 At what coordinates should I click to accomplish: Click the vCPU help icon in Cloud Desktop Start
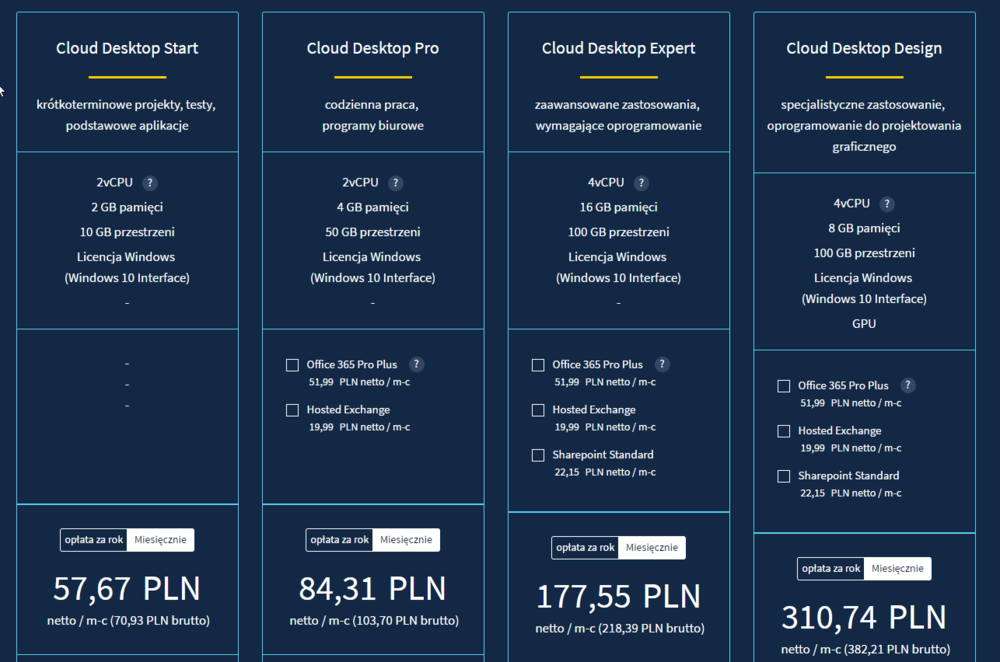pos(150,183)
